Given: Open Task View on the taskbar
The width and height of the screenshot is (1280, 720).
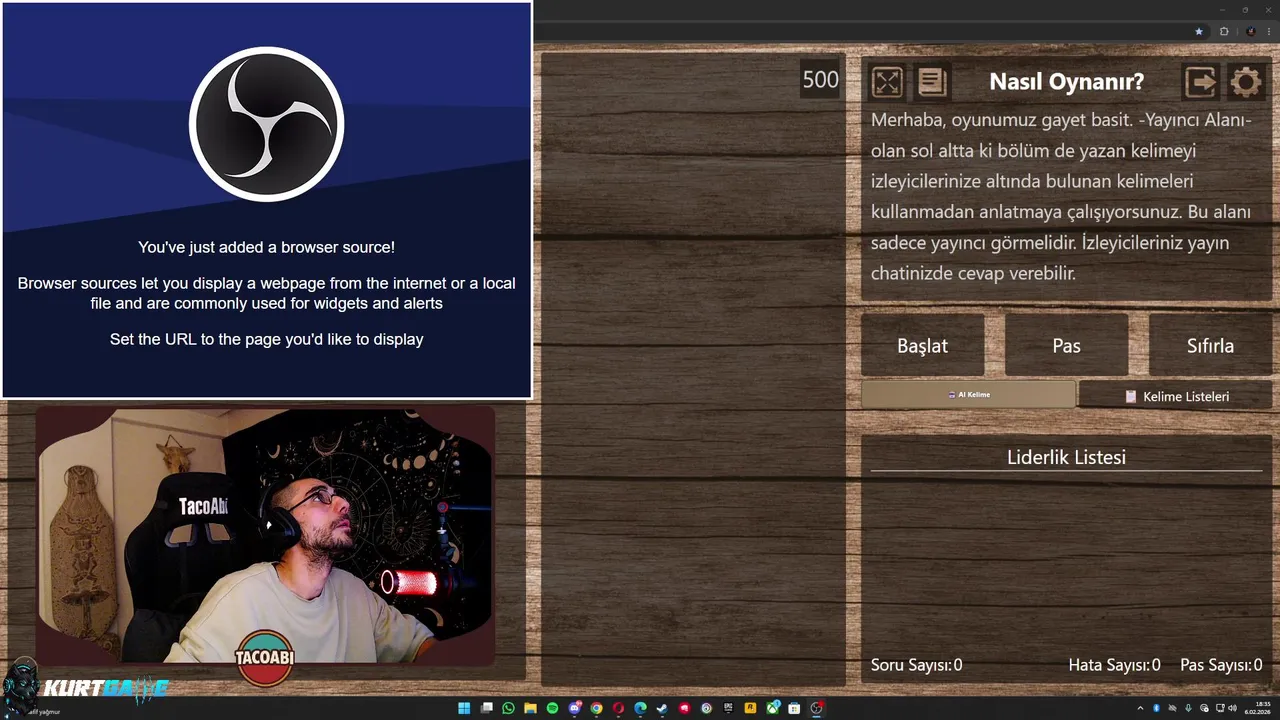Looking at the screenshot, I should 487,708.
